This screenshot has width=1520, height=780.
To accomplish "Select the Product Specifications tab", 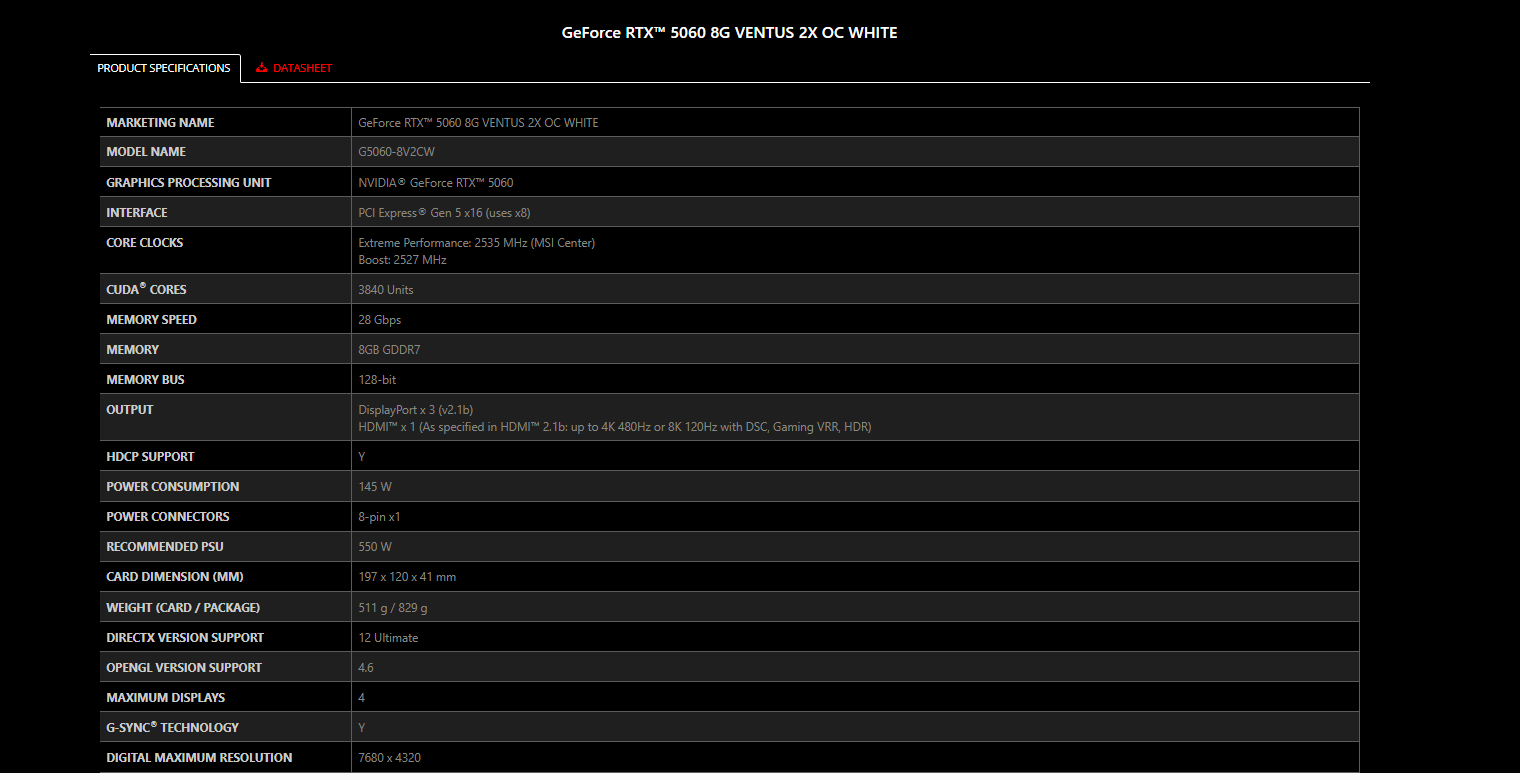I will pyautogui.click(x=164, y=68).
